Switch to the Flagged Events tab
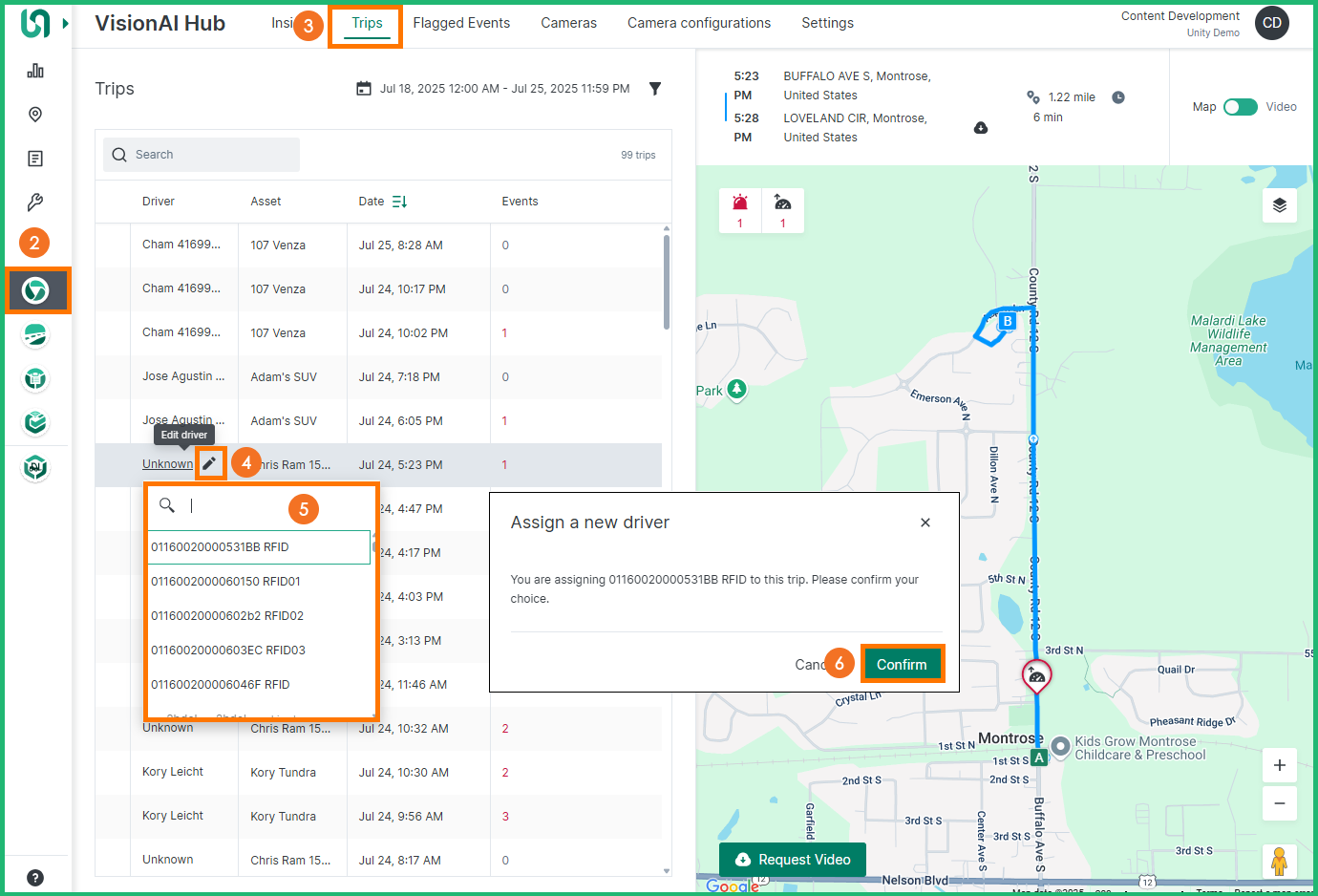Image resolution: width=1318 pixels, height=896 pixels. [461, 22]
